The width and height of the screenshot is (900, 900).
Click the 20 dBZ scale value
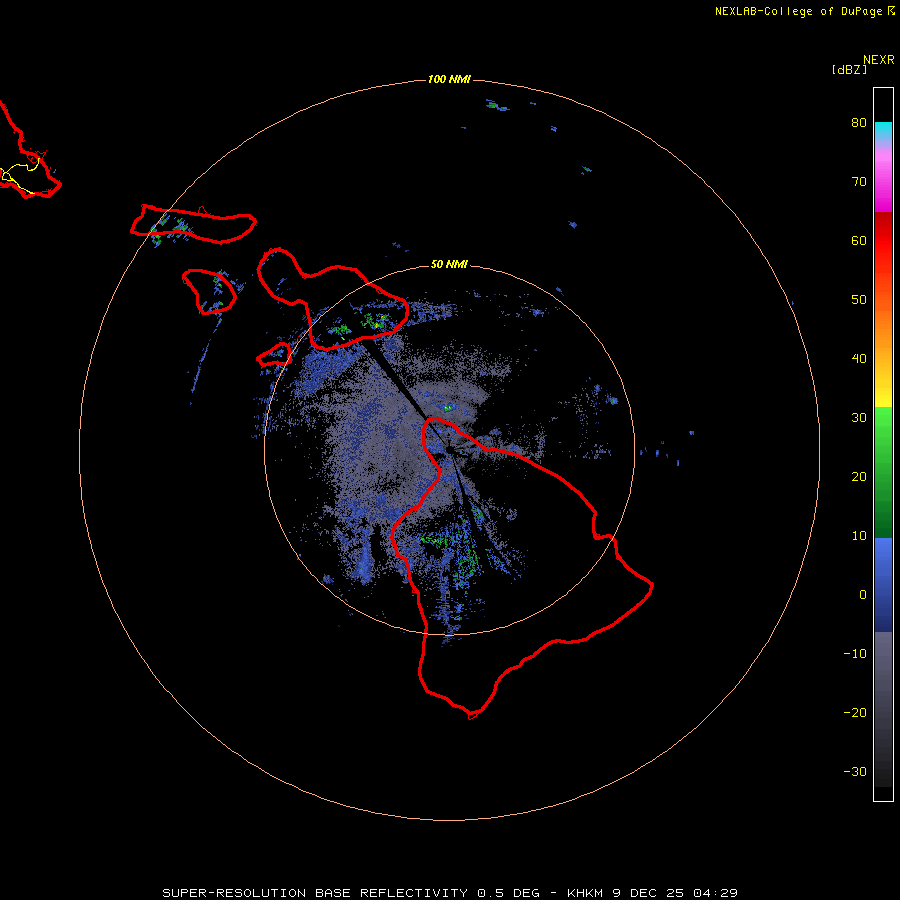[x=859, y=476]
